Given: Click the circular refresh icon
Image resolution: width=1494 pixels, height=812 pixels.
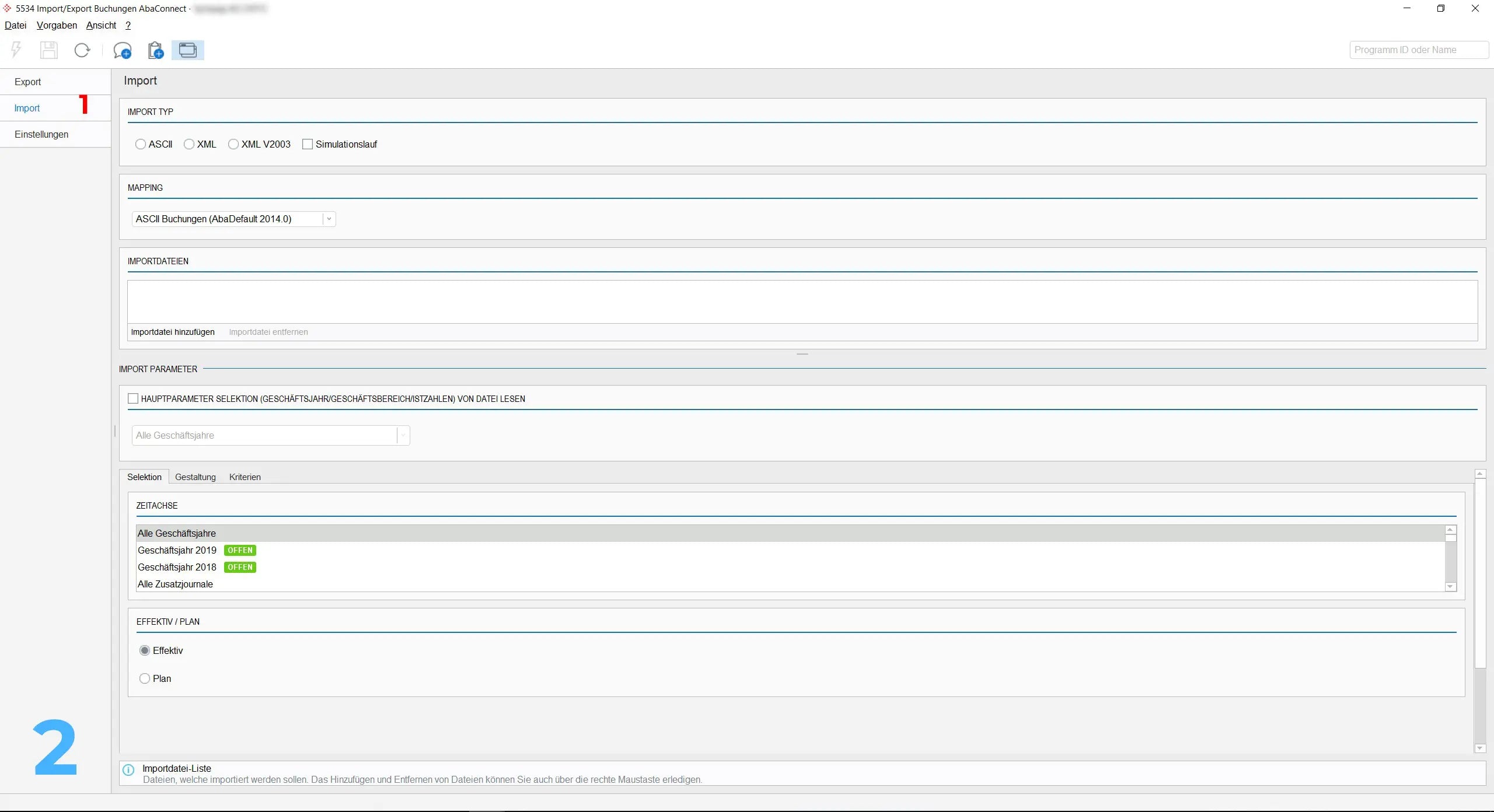Looking at the screenshot, I should [x=82, y=50].
